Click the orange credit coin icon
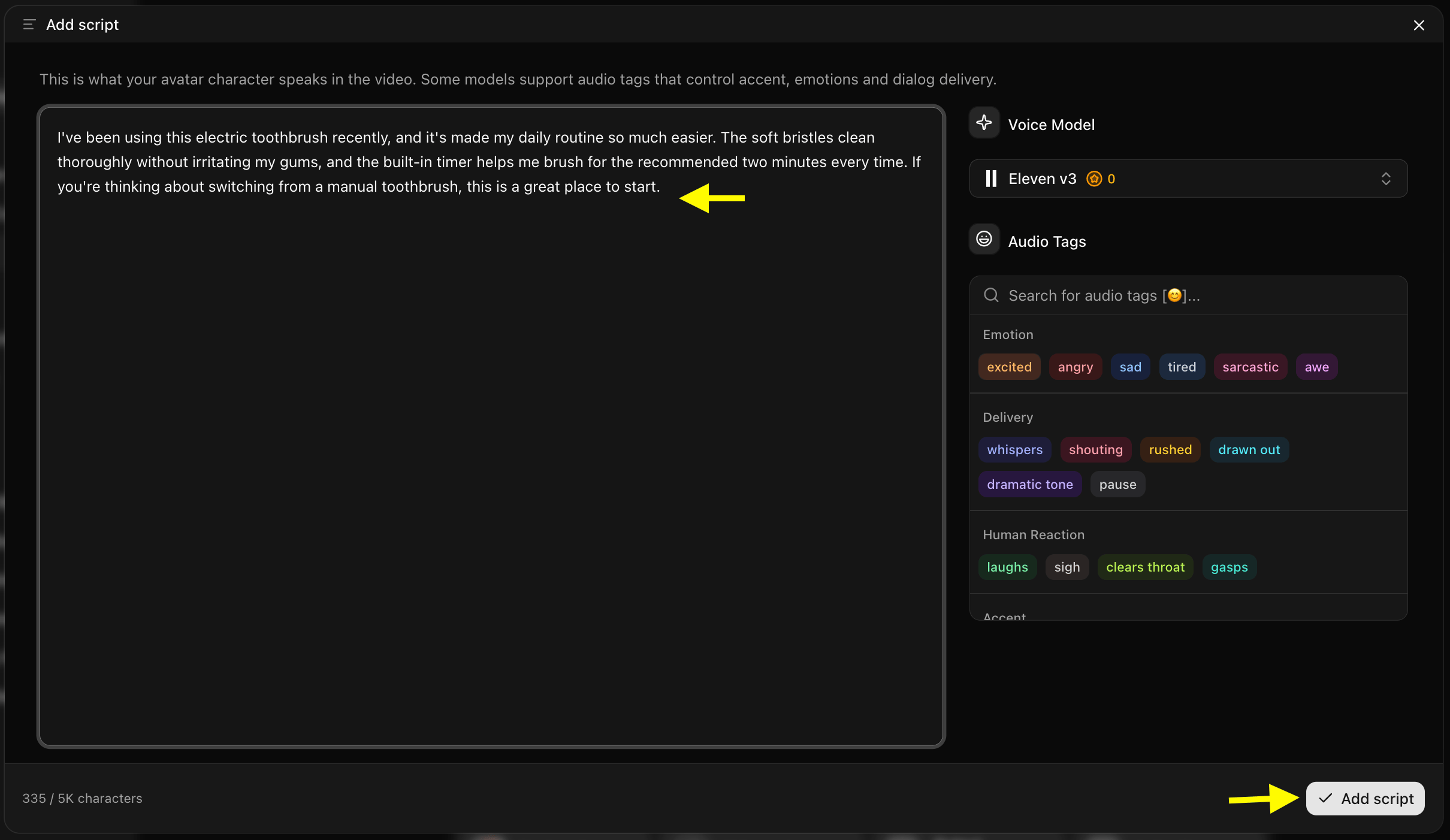The width and height of the screenshot is (1450, 840). (1094, 179)
